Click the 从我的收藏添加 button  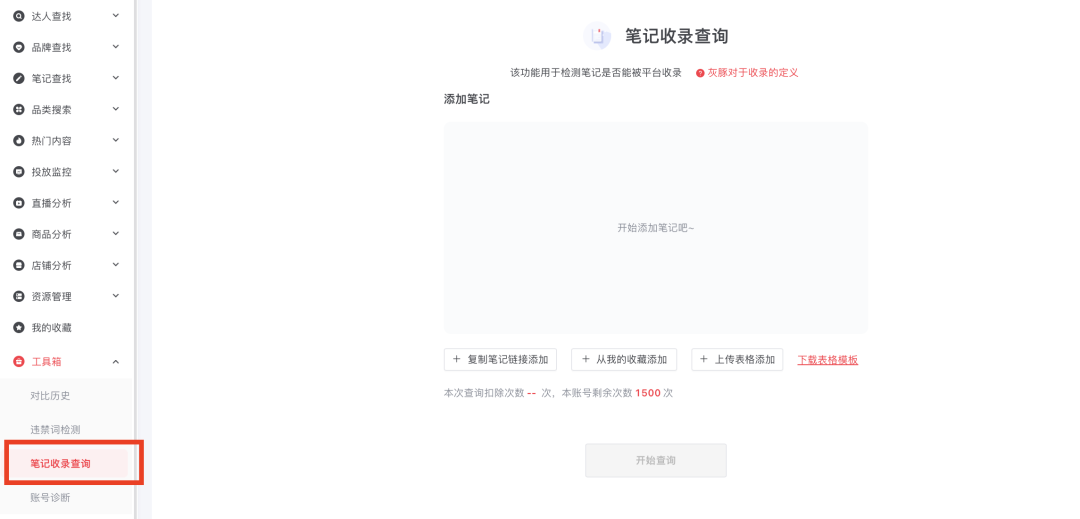pyautogui.click(x=624, y=359)
